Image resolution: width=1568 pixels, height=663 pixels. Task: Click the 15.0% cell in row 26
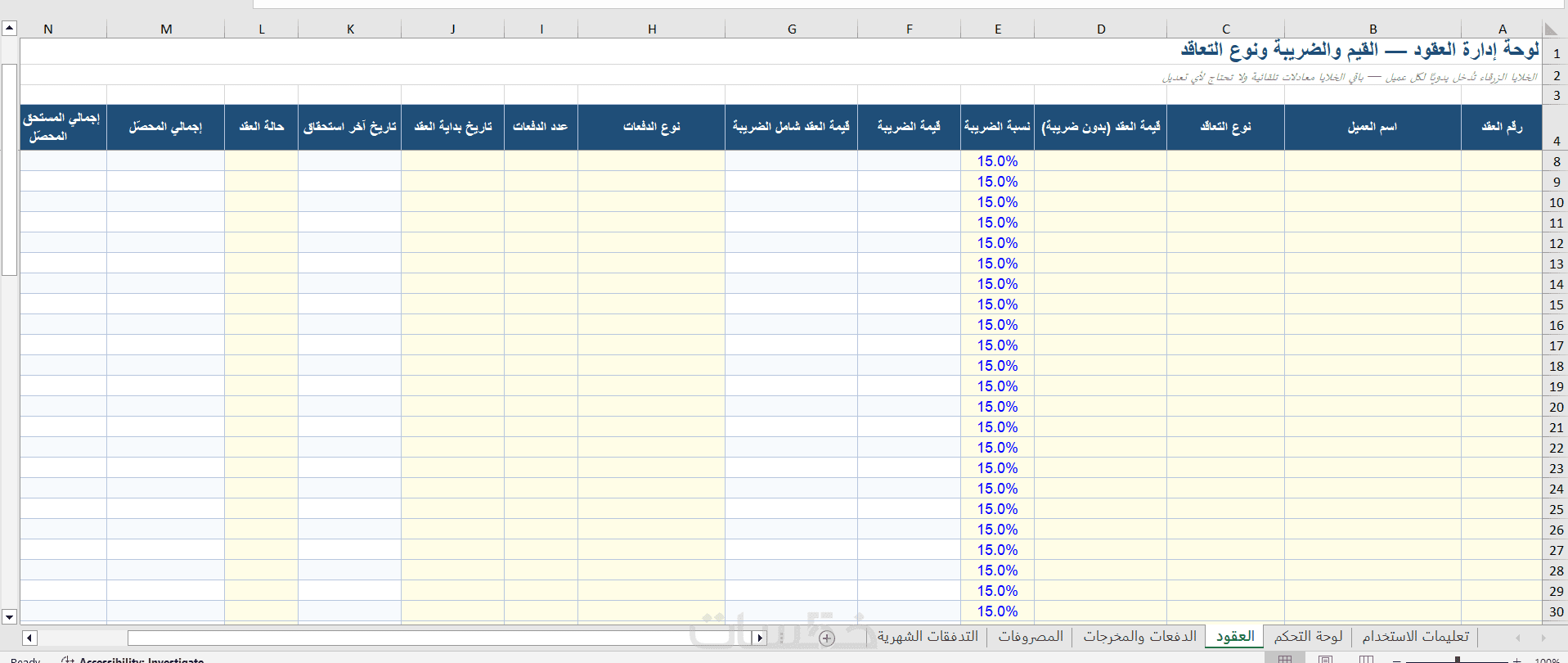[998, 530]
